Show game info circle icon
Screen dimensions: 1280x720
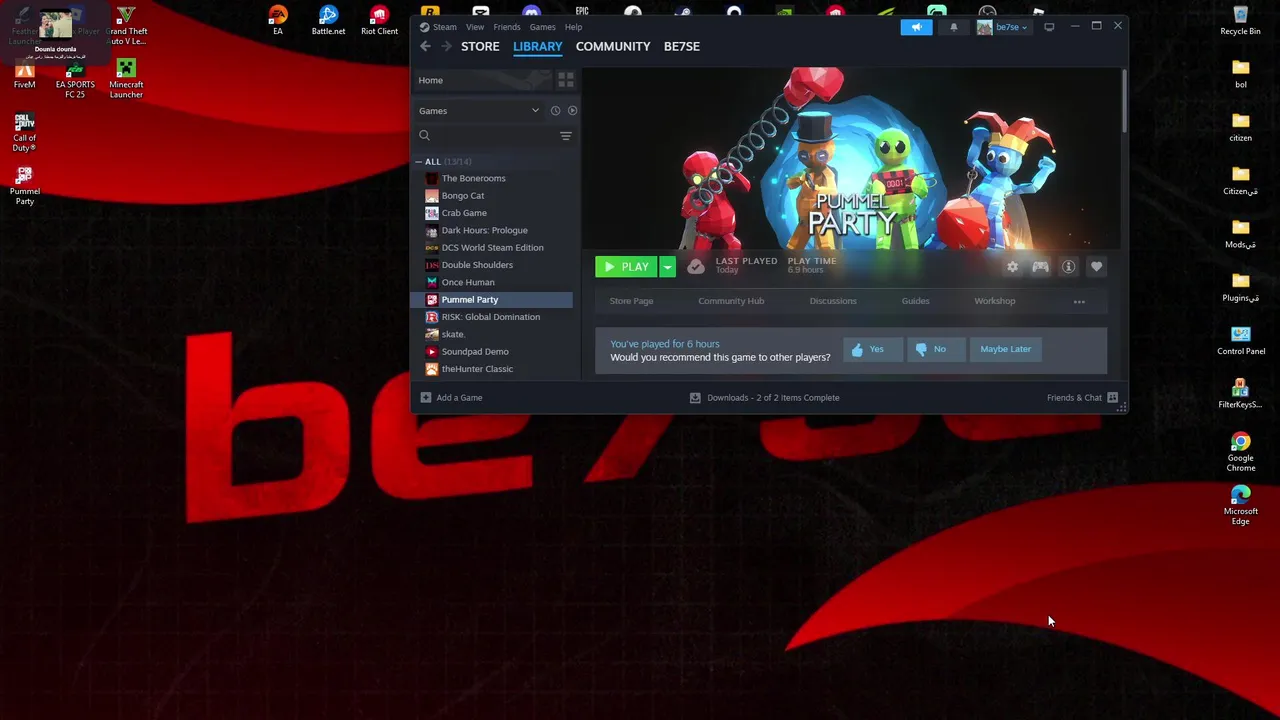1068,267
